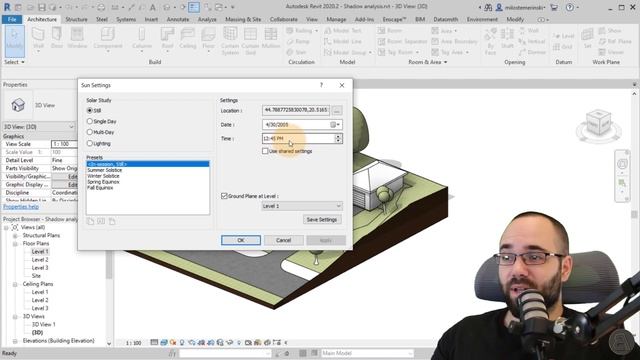Switch to the Manage ribbon tab
640x360 pixels.
(336, 19)
